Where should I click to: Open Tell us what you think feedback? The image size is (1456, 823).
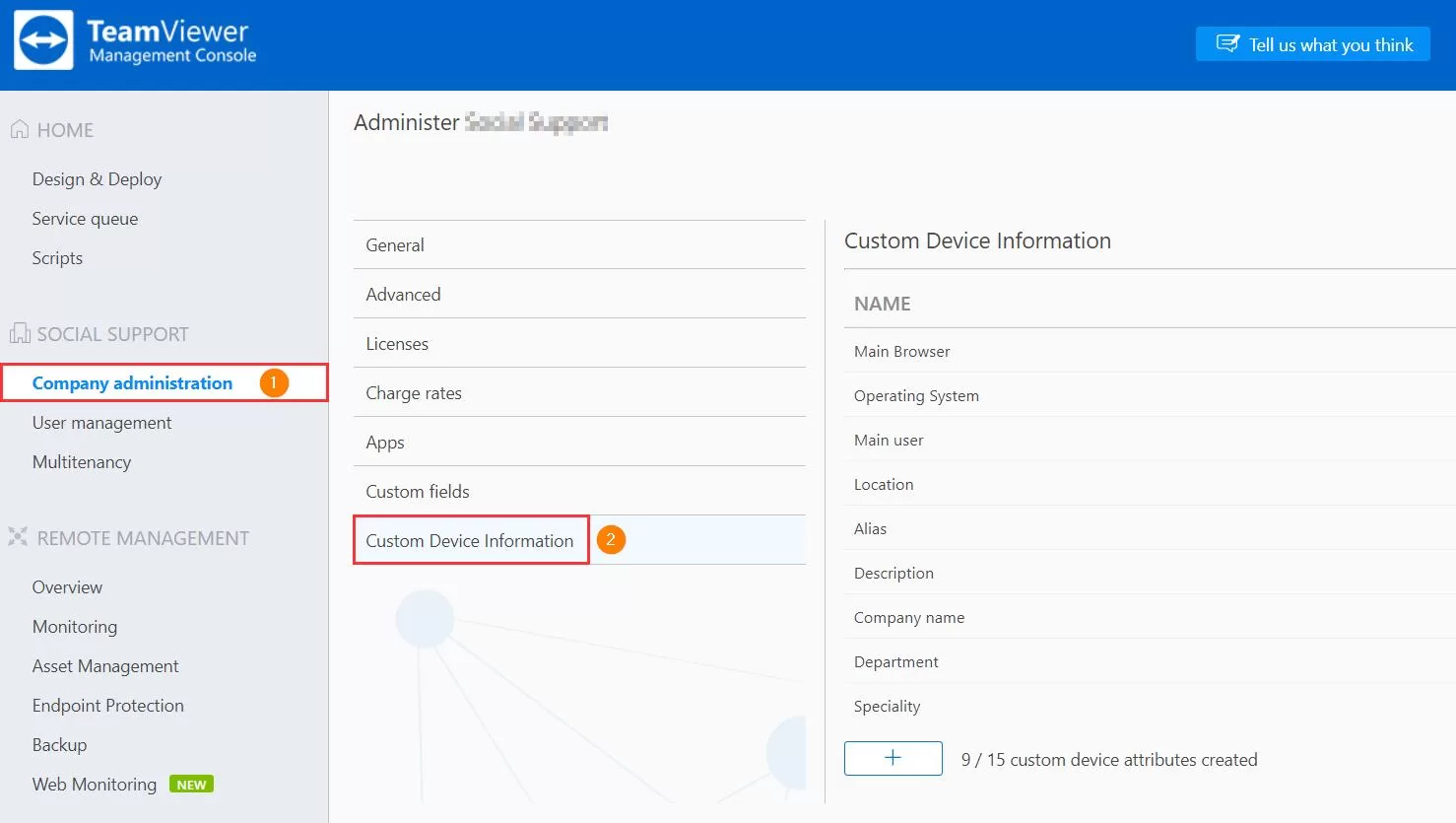(1313, 44)
